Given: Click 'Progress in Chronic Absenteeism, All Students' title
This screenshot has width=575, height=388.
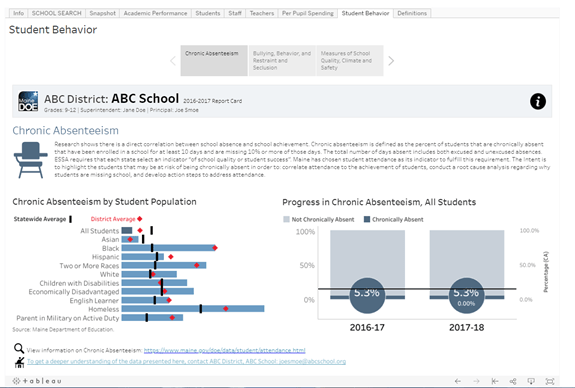Looking at the screenshot, I should click(x=379, y=202).
